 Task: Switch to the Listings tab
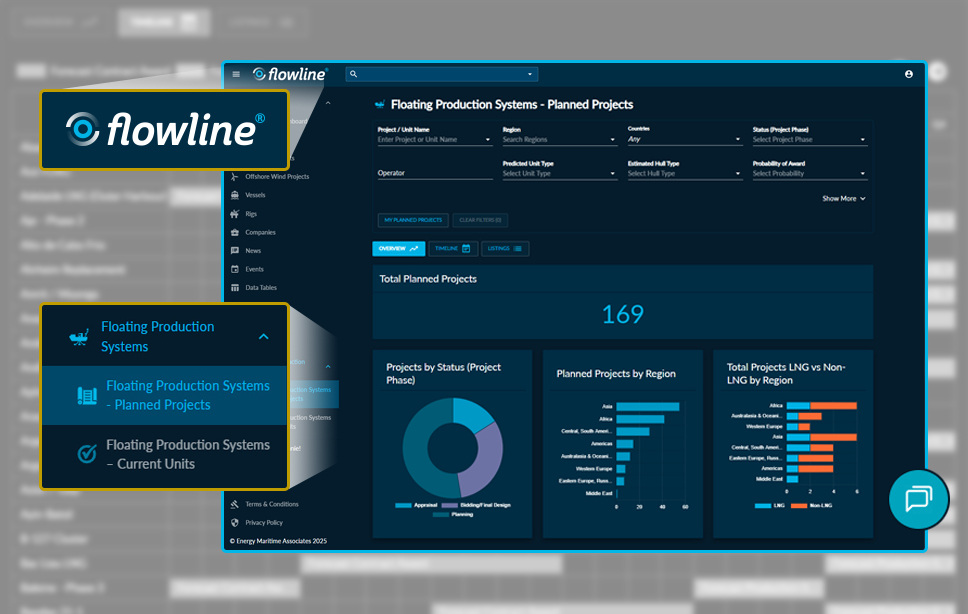click(x=504, y=249)
